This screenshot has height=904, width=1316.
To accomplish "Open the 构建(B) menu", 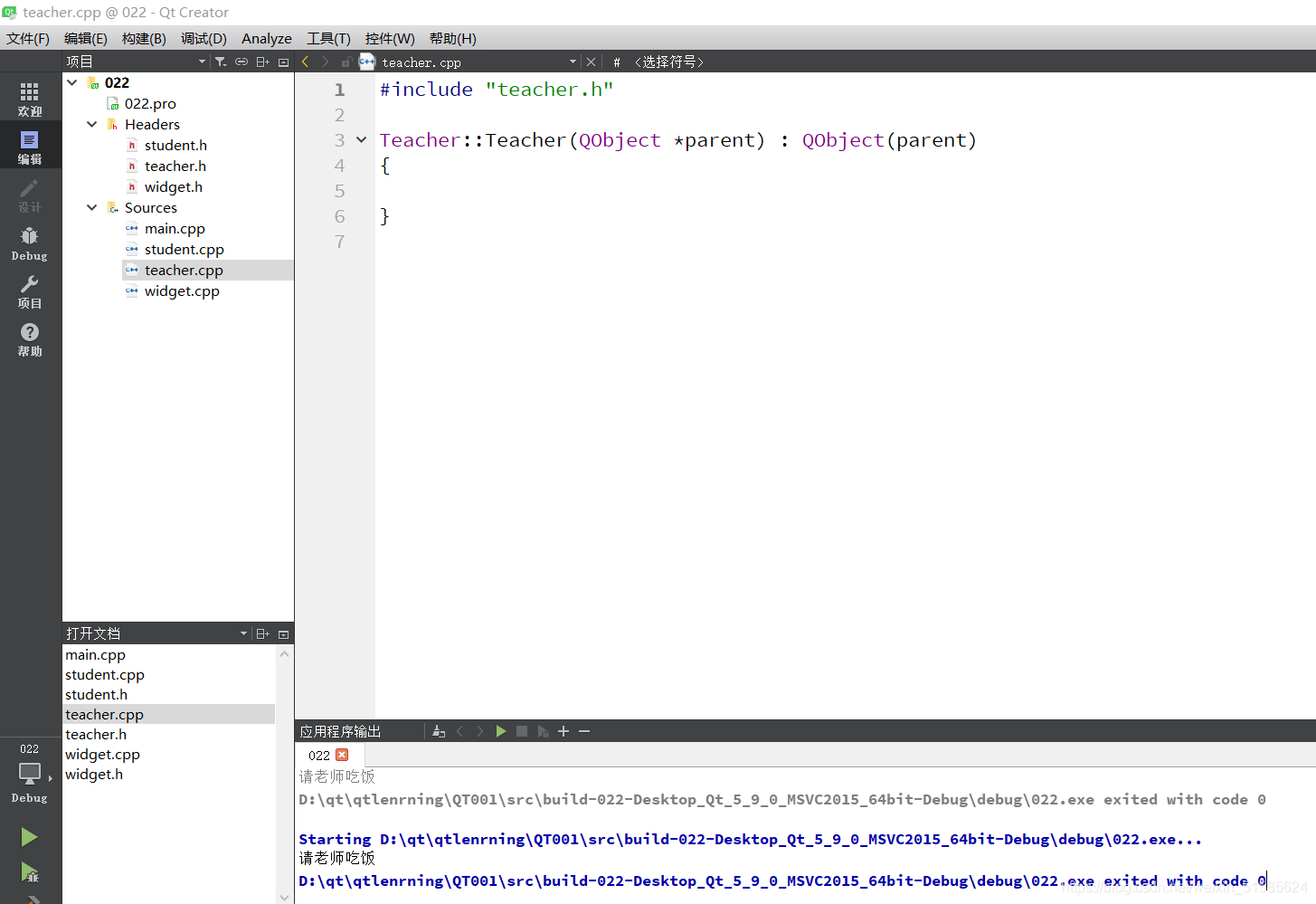I will coord(144,38).
